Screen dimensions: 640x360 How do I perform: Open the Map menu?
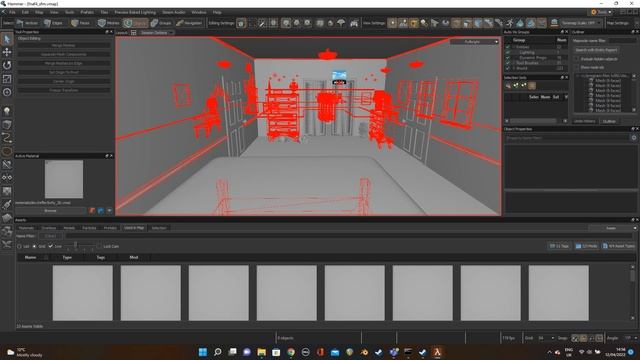tap(39, 12)
